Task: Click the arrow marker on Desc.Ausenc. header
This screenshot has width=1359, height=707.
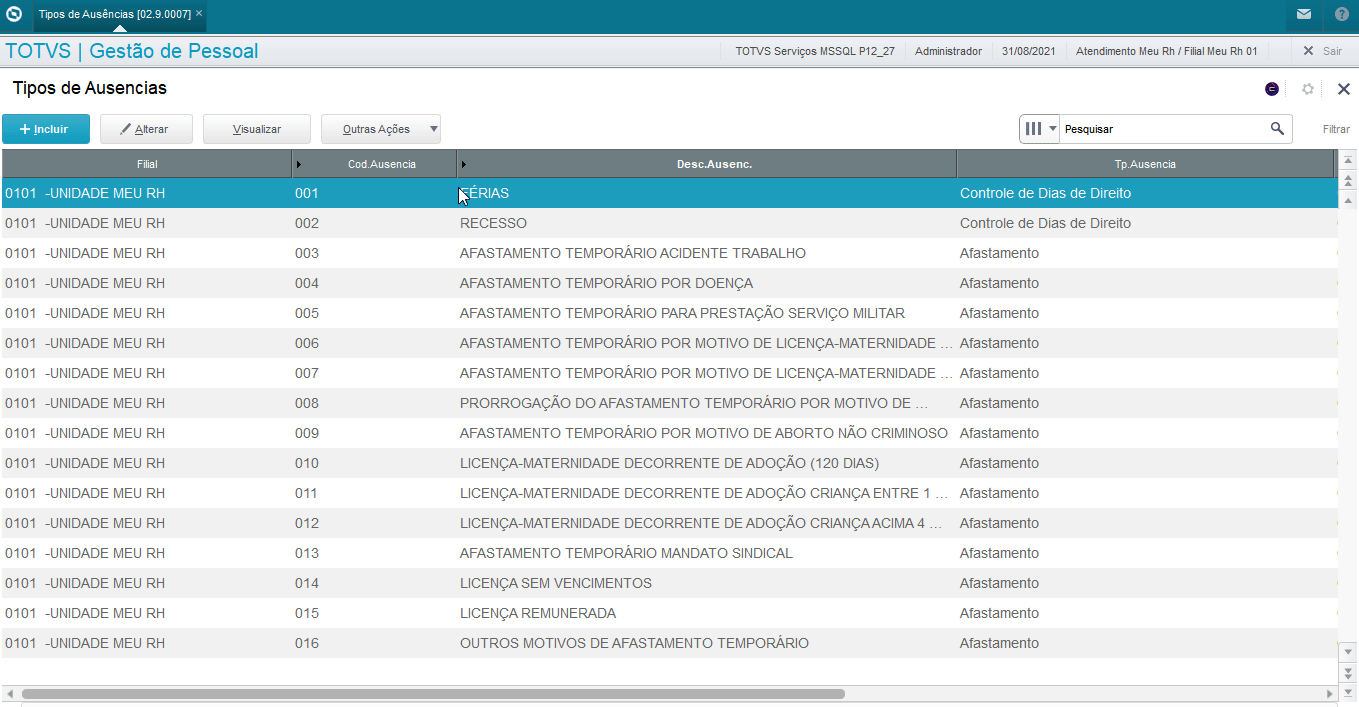Action: point(464,164)
